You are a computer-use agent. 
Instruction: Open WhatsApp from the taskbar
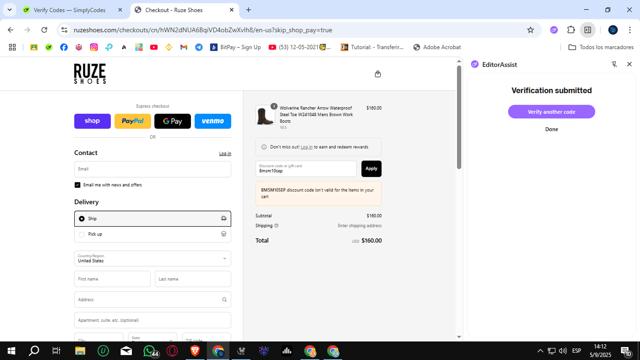150,351
